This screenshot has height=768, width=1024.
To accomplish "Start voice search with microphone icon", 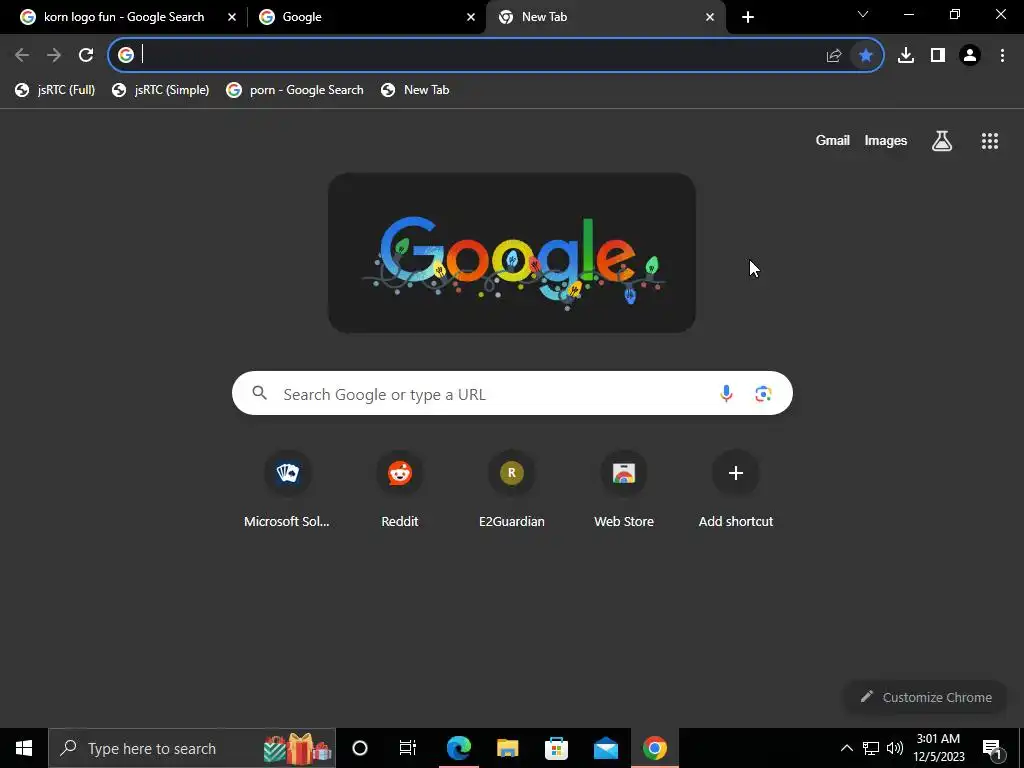I will point(726,394).
